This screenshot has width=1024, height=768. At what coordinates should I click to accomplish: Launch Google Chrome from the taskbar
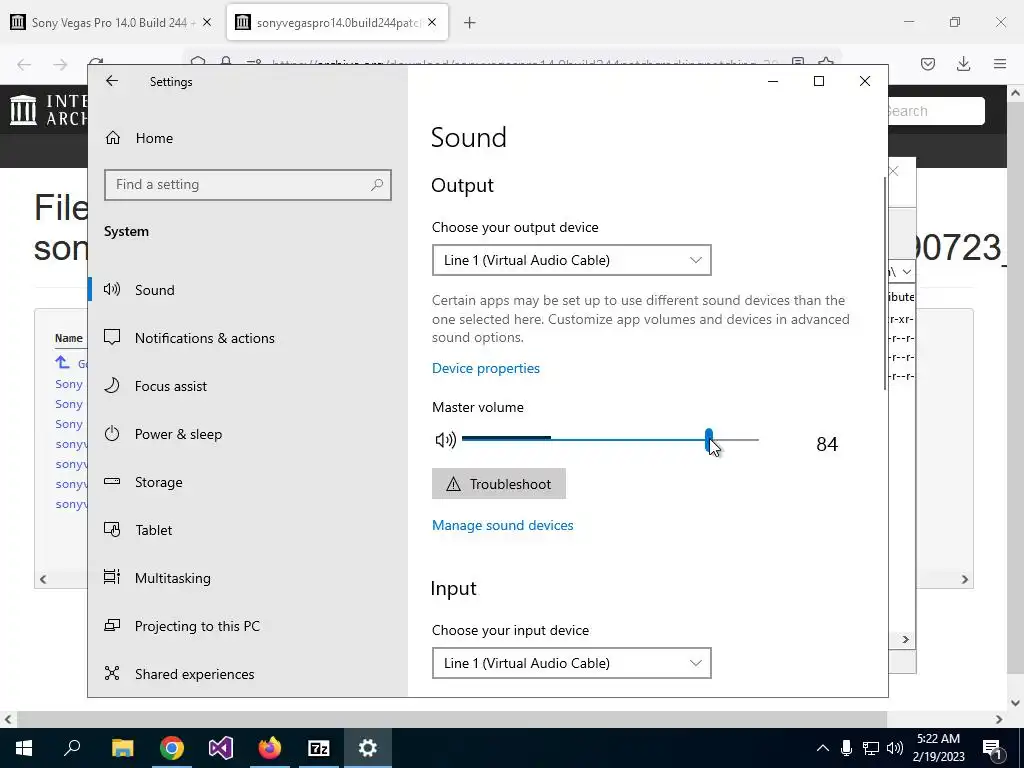click(171, 748)
